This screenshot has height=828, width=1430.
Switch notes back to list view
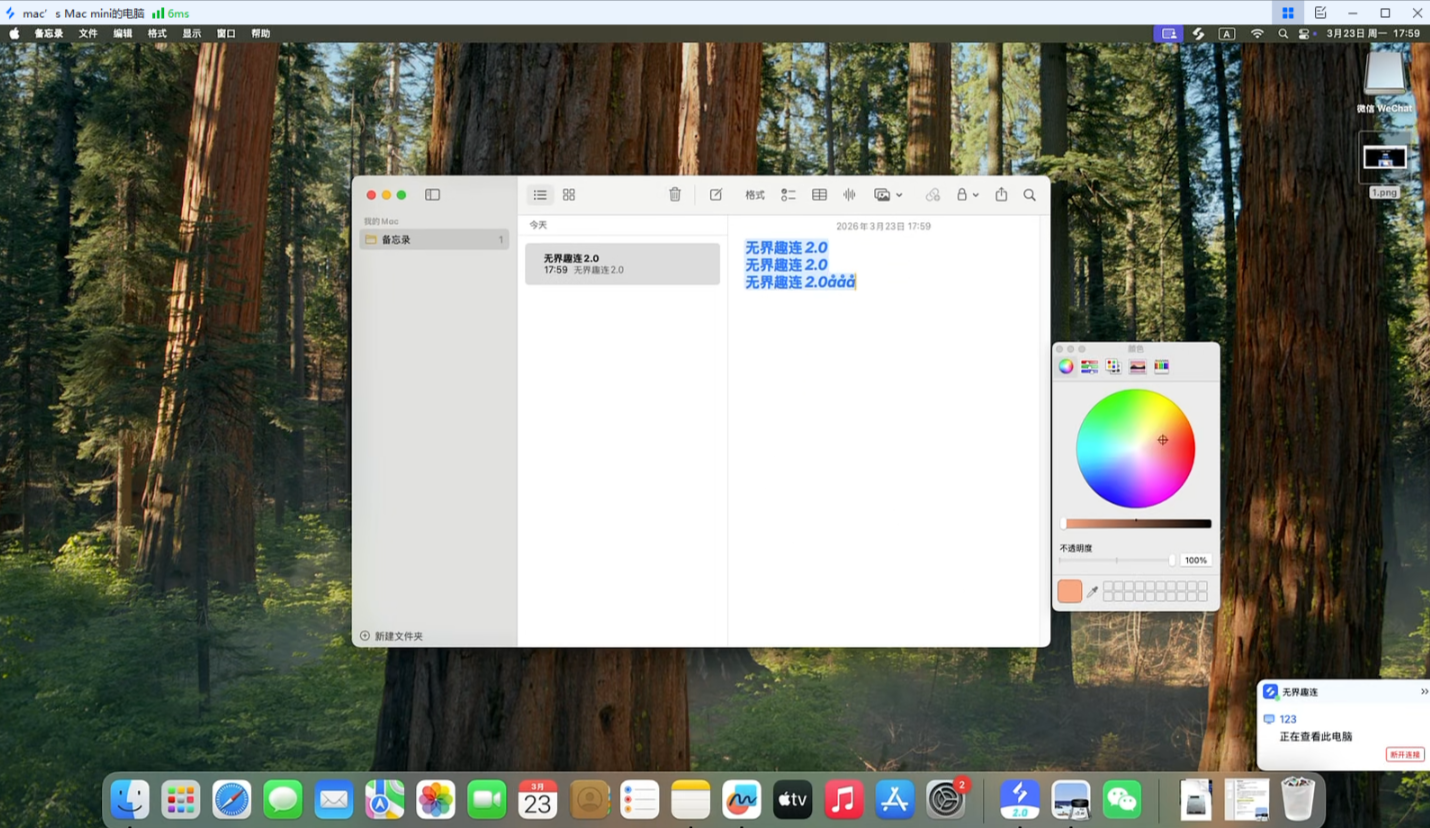click(x=540, y=195)
